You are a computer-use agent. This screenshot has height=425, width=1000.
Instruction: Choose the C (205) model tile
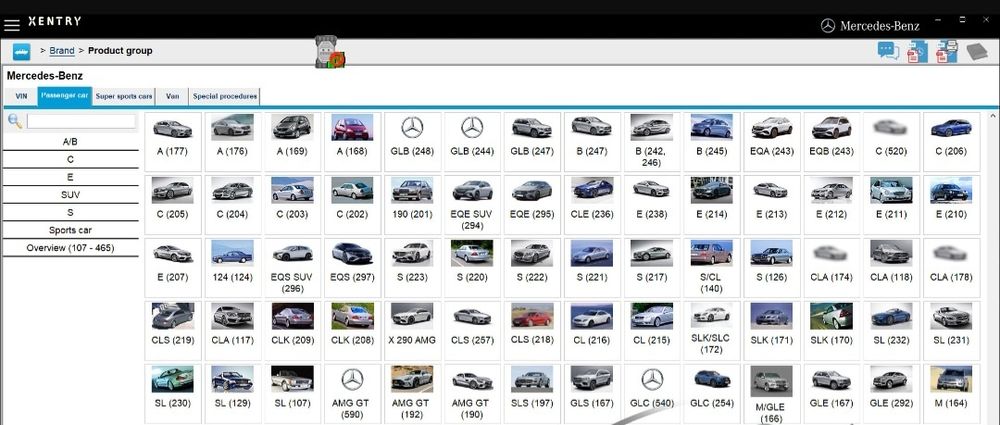(x=172, y=204)
